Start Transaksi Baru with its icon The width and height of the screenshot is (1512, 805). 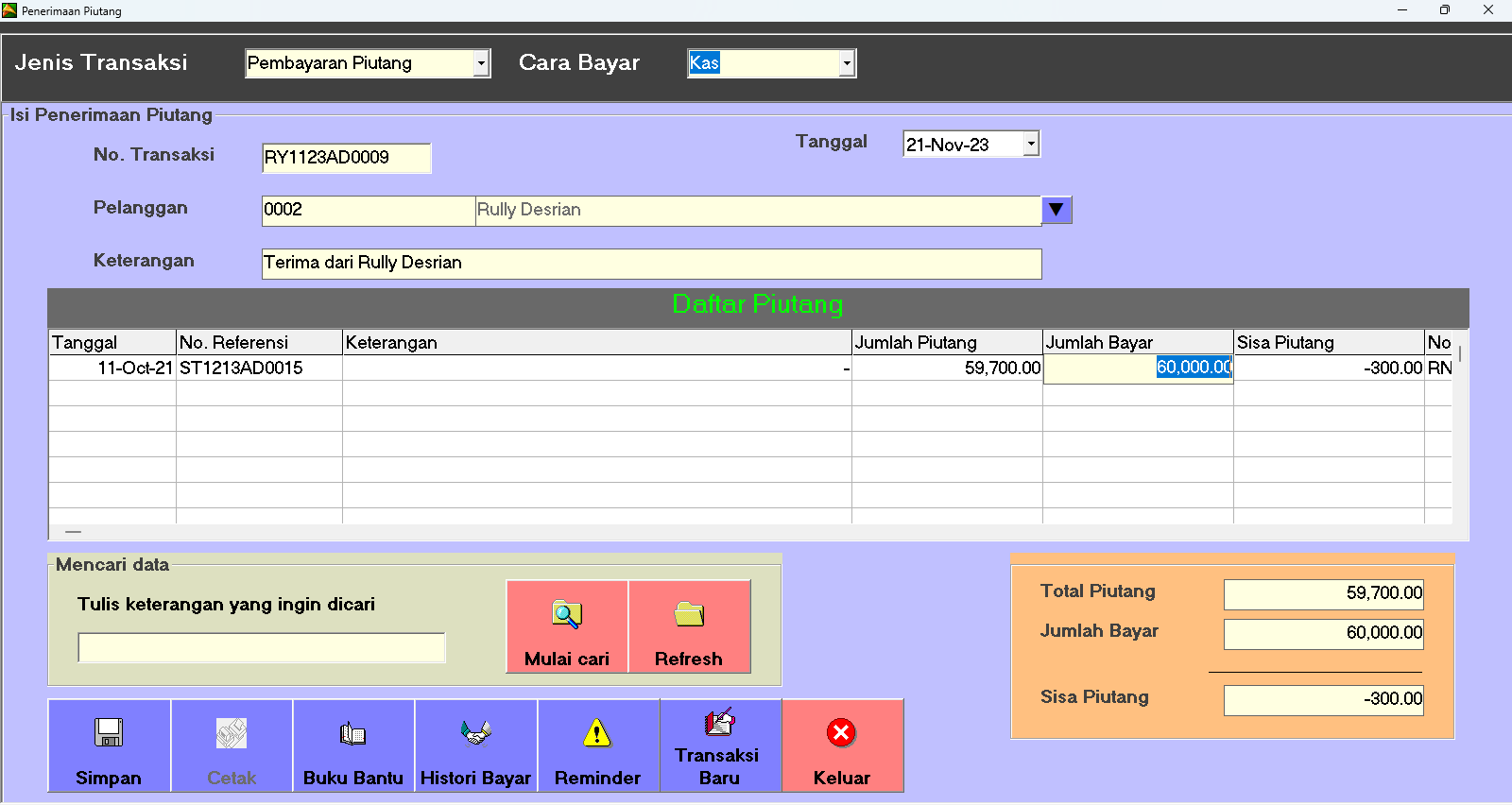(x=719, y=724)
